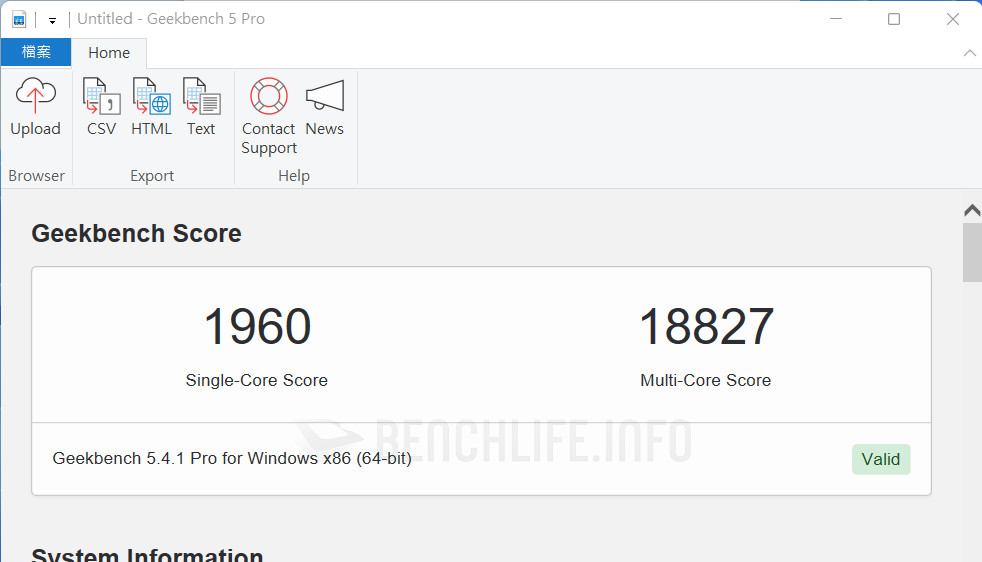Collapse the ribbon using the chevron

click(968, 53)
